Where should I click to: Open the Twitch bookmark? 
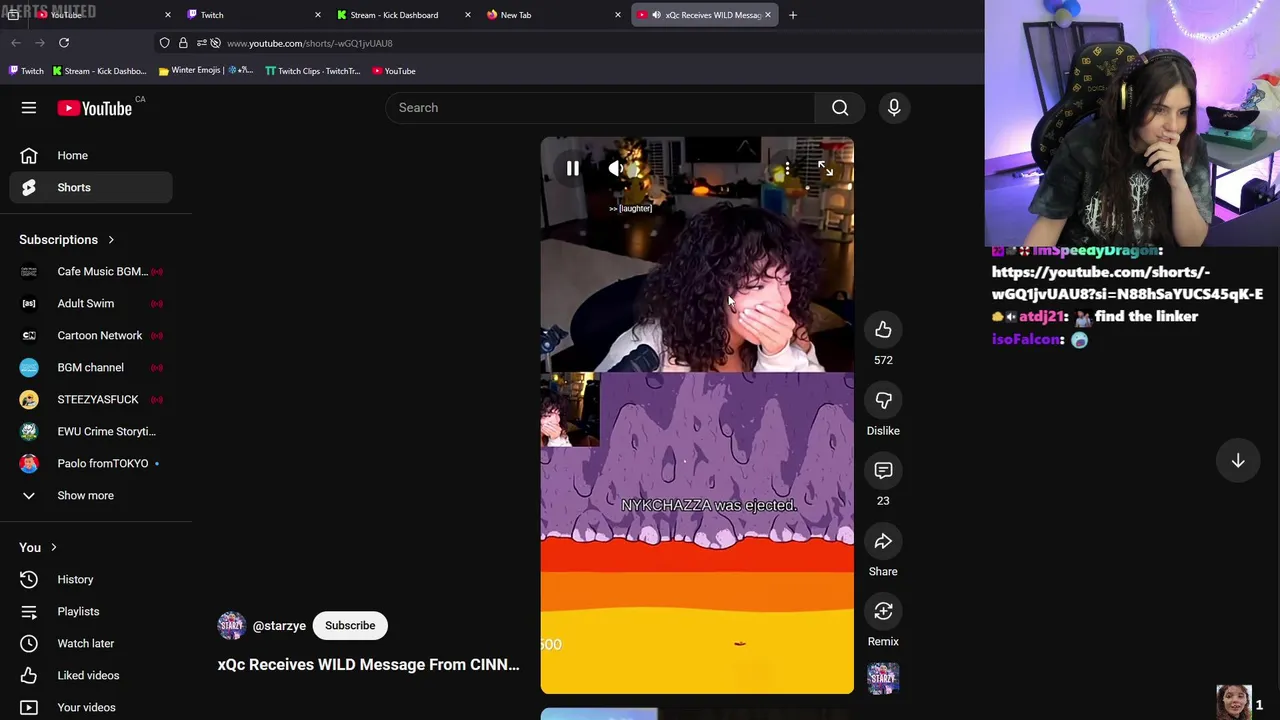coord(26,71)
